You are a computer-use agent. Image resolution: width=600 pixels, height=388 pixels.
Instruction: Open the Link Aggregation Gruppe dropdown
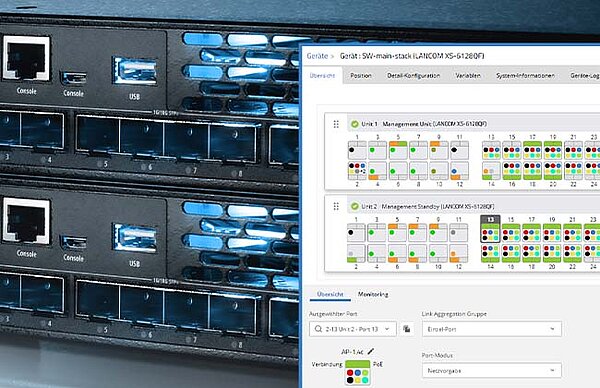tap(492, 329)
